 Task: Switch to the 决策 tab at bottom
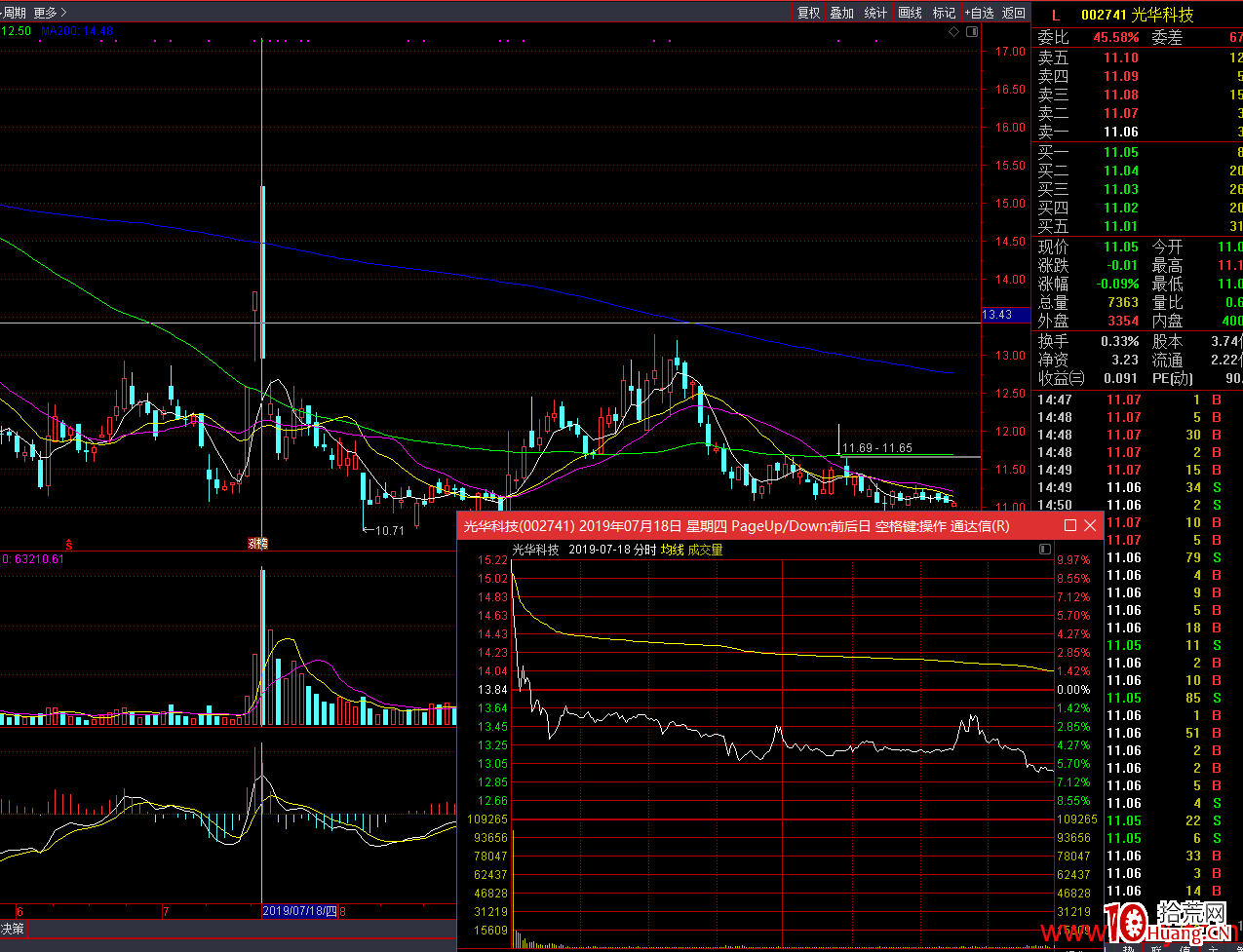[x=12, y=927]
